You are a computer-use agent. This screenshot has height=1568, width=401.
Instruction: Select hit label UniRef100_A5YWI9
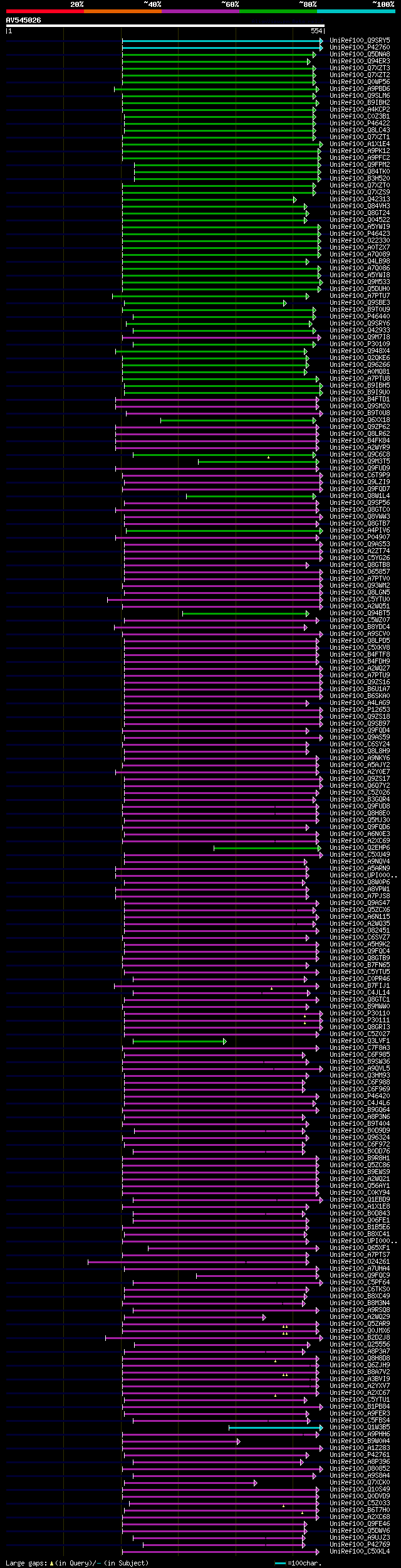[x=360, y=226]
